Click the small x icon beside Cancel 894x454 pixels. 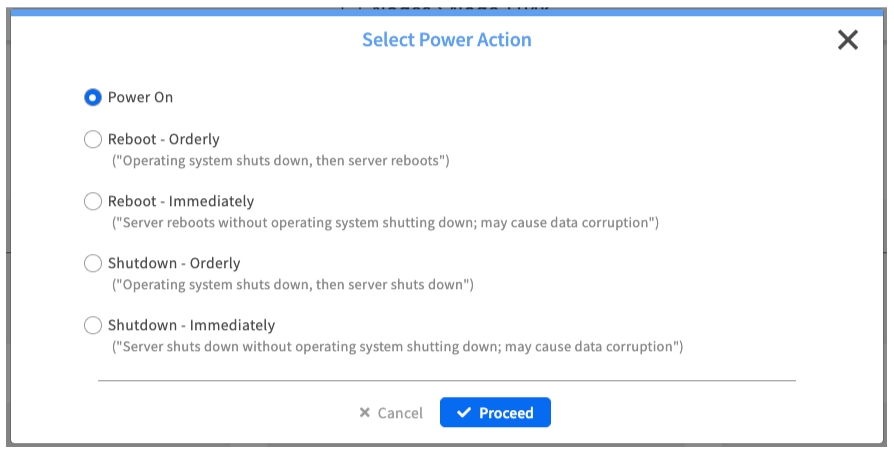pyautogui.click(x=365, y=413)
